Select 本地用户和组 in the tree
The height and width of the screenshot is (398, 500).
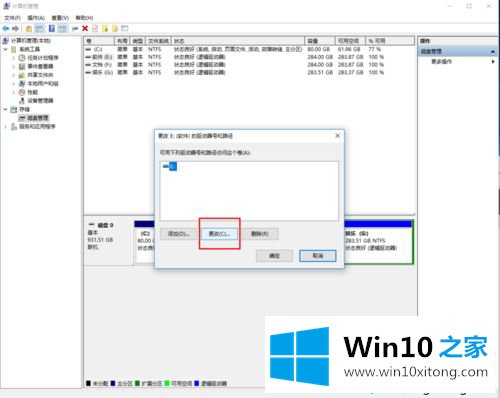click(43, 84)
